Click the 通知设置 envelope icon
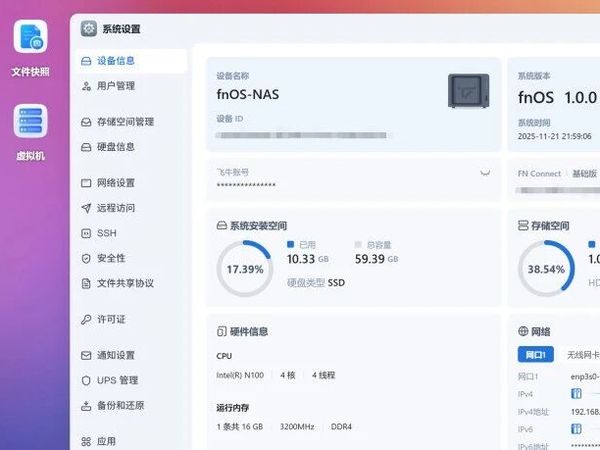This screenshot has height=450, width=600. (86, 355)
